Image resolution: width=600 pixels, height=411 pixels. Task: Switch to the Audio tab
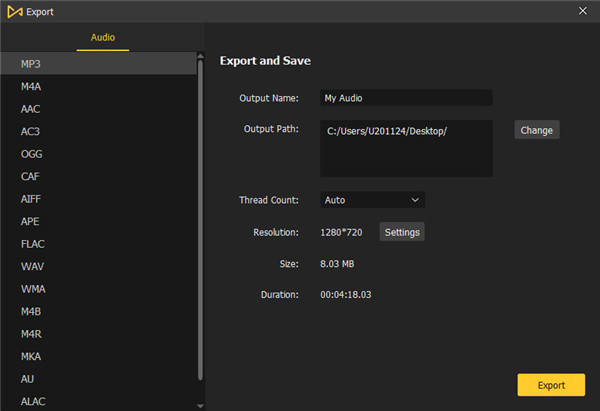pyautogui.click(x=103, y=37)
